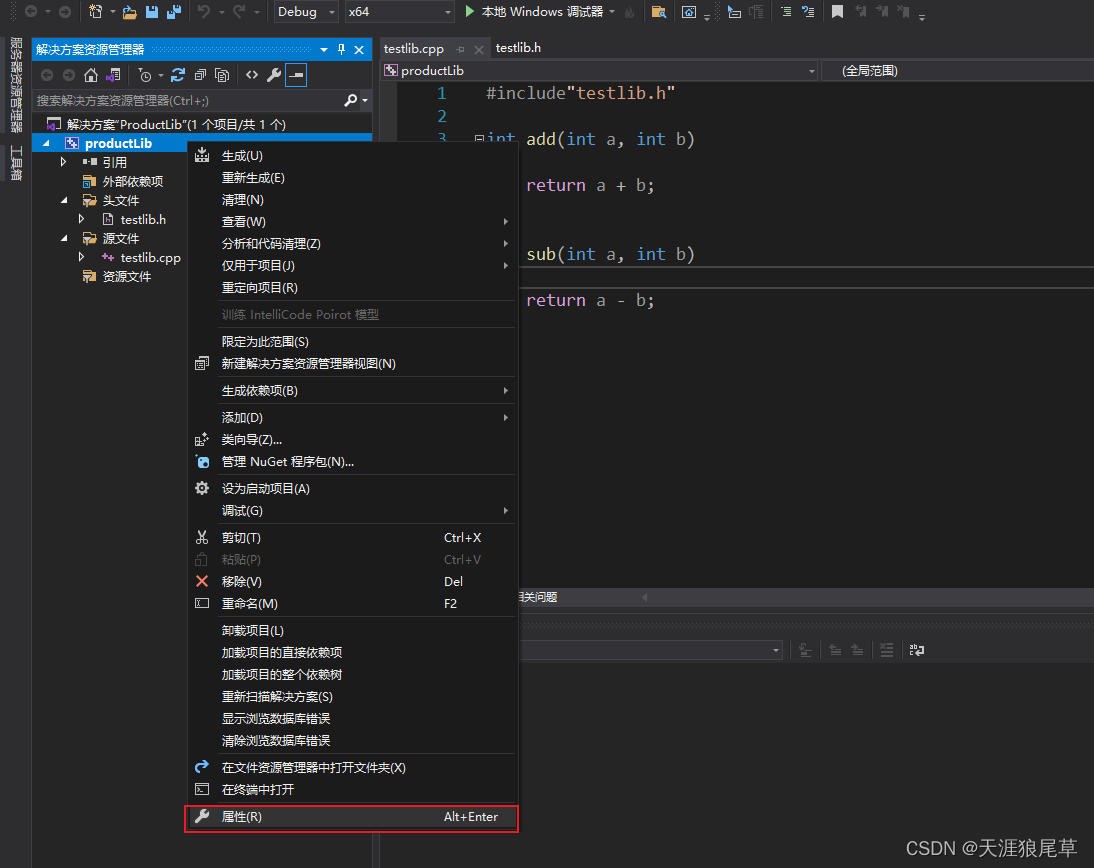Select 剪切(T) in the context menu
Viewport: 1094px width, 868px height.
pos(352,538)
